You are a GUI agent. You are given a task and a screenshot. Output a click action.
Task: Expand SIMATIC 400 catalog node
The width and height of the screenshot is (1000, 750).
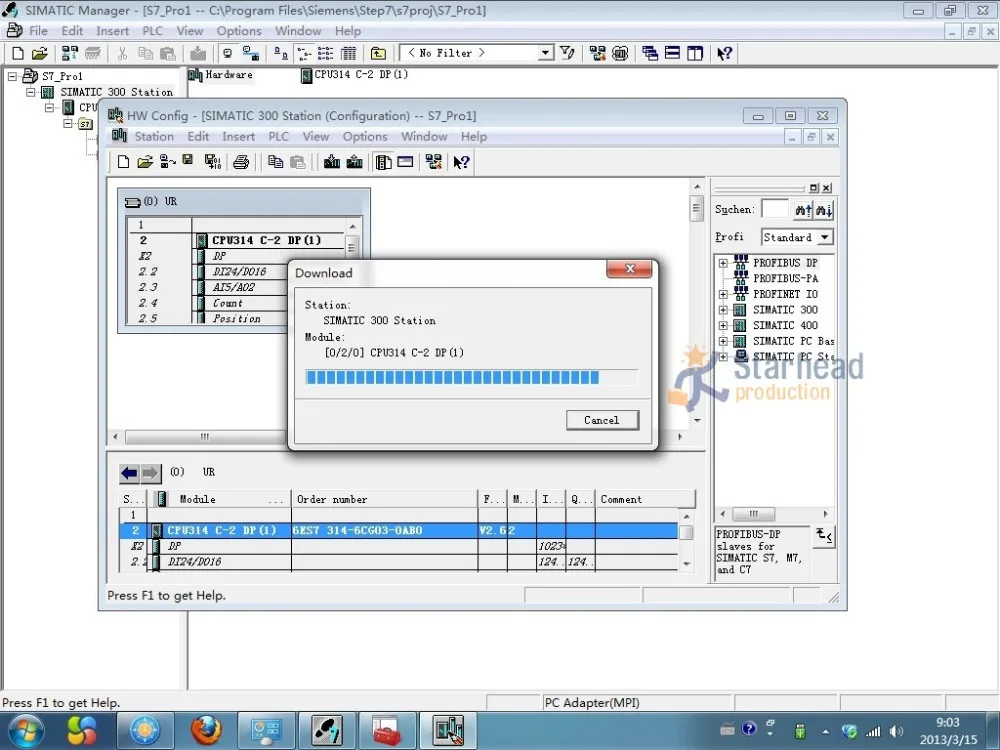tap(723, 325)
